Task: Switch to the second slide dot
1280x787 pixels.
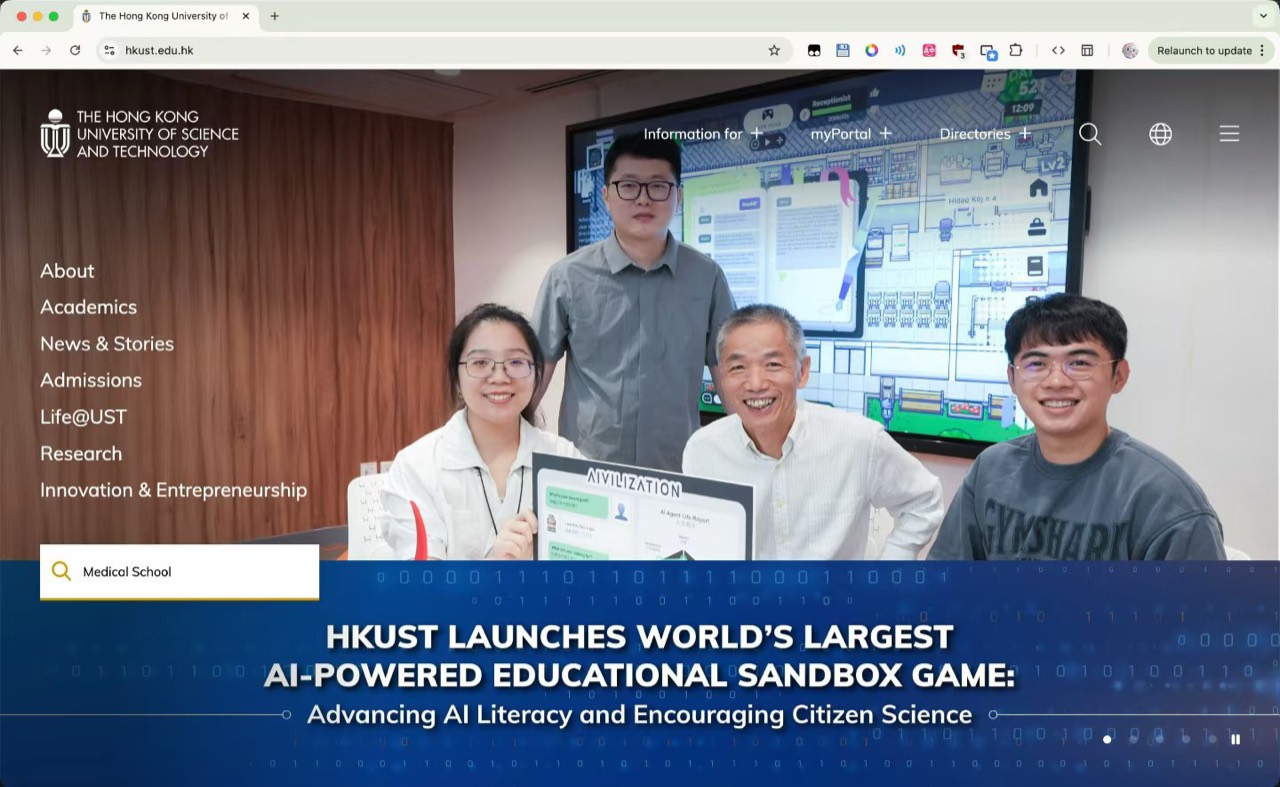Action: [1133, 739]
